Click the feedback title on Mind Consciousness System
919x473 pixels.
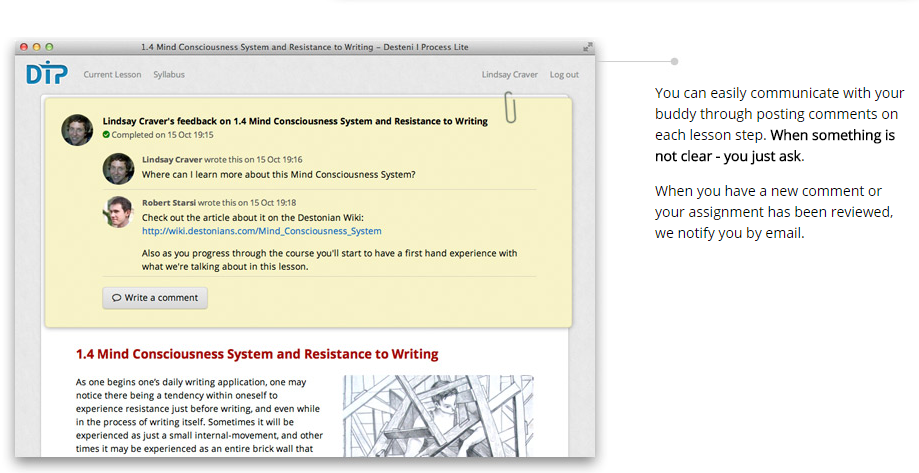point(295,121)
